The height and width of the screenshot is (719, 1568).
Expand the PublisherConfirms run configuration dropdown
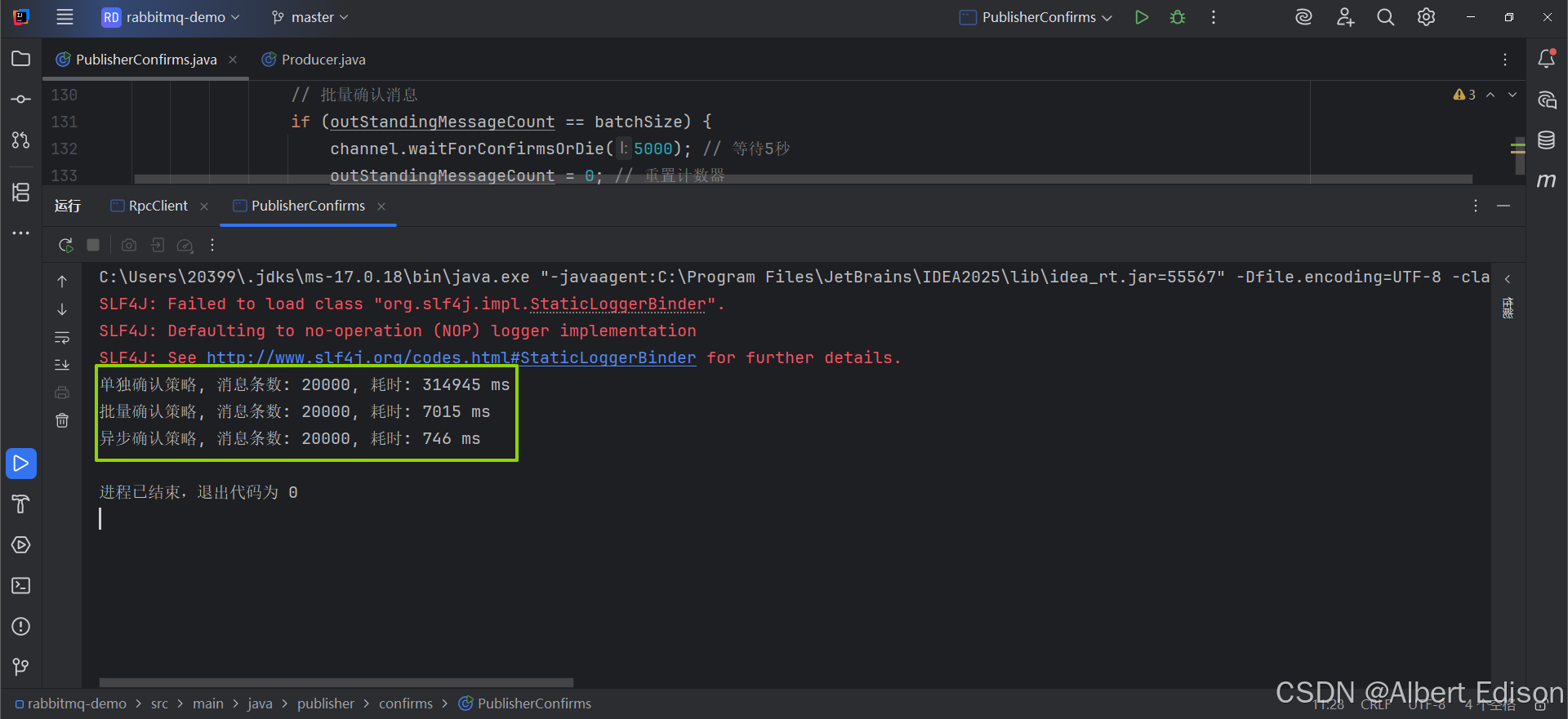pos(1036,17)
